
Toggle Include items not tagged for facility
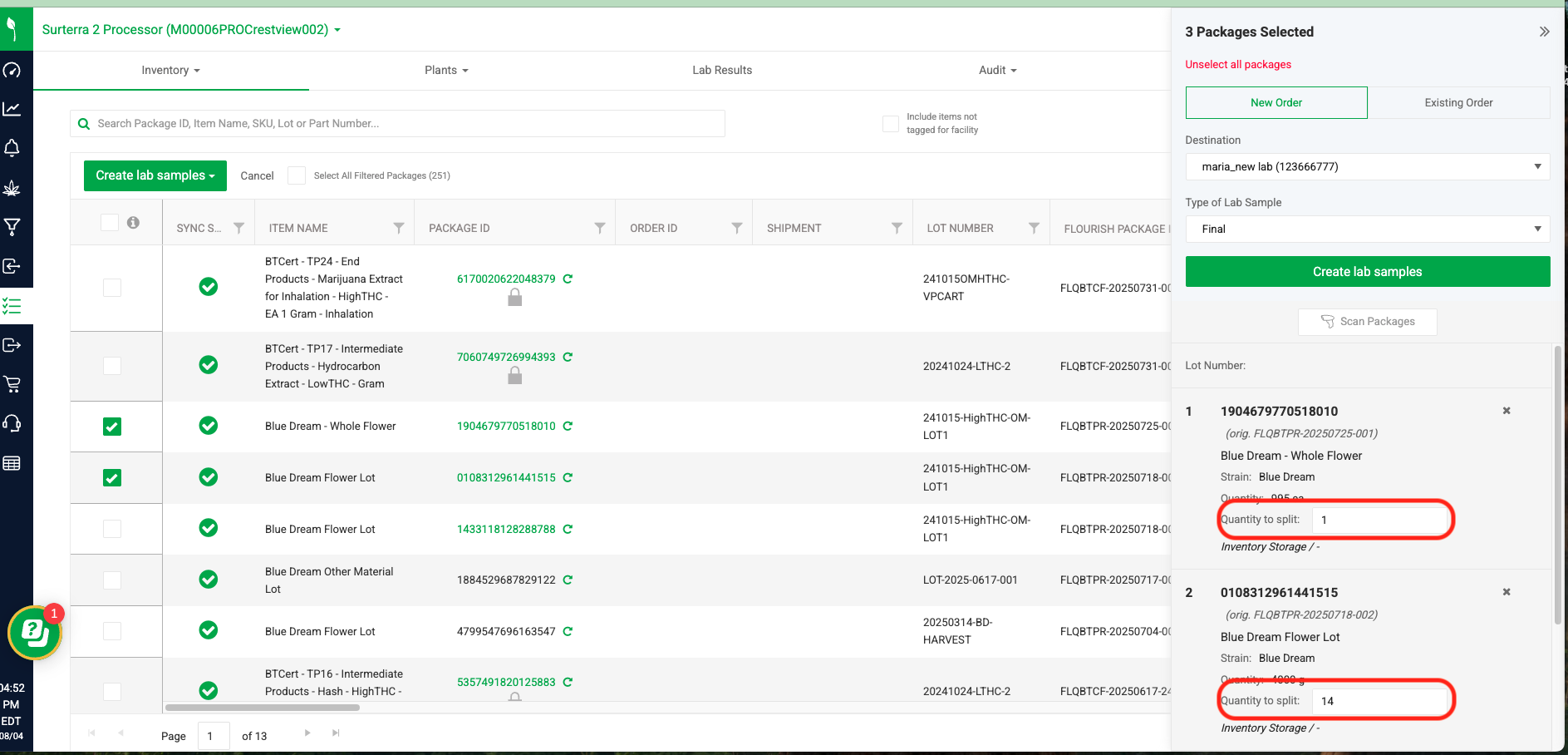coord(891,124)
